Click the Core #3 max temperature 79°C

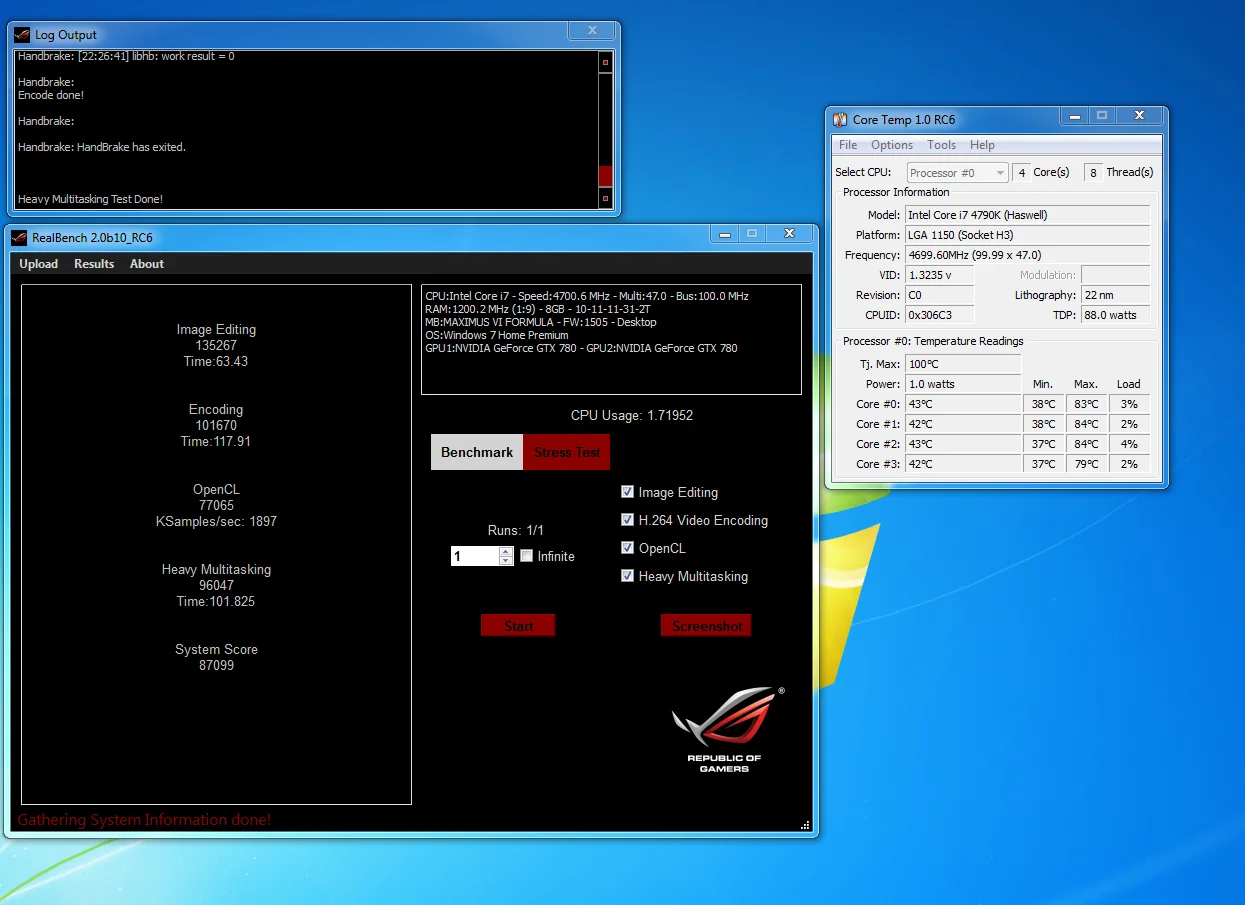(1085, 464)
